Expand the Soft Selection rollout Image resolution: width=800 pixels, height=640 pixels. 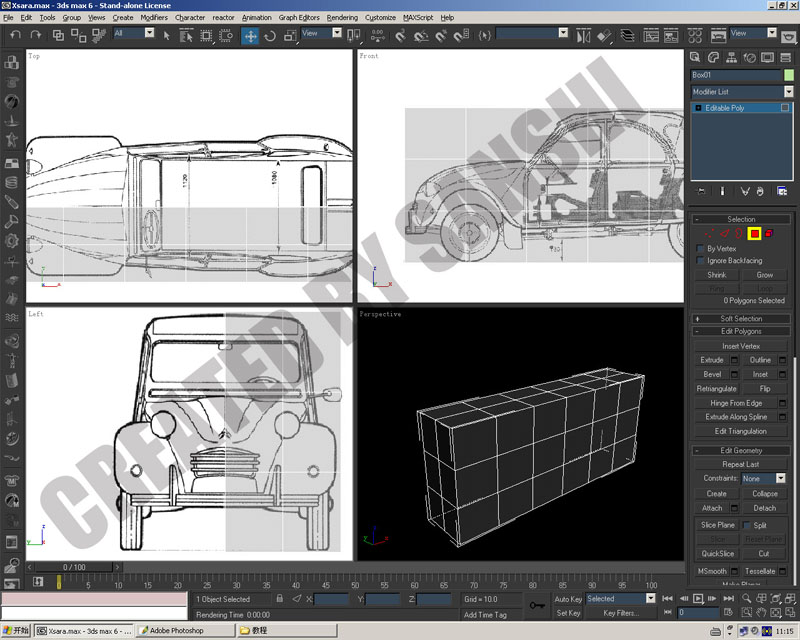coord(741,318)
